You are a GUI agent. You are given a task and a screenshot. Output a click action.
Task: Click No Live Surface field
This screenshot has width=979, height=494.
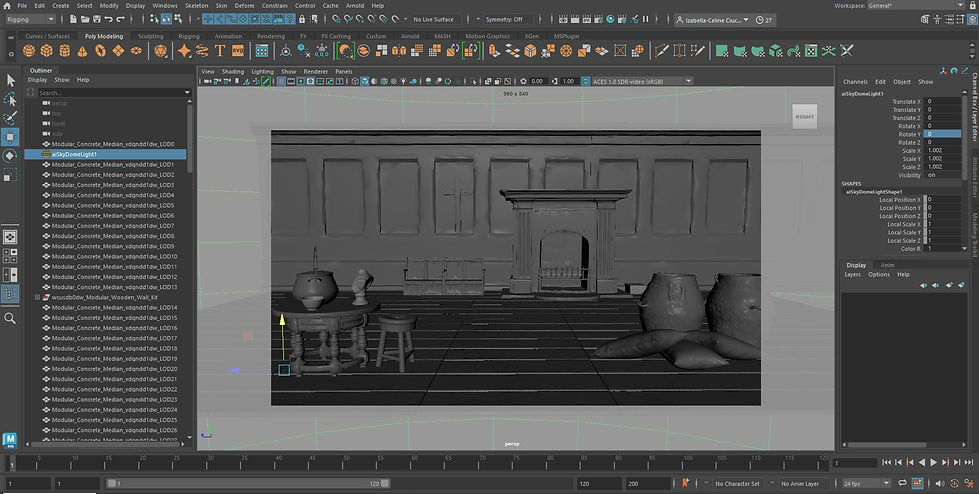(434, 19)
